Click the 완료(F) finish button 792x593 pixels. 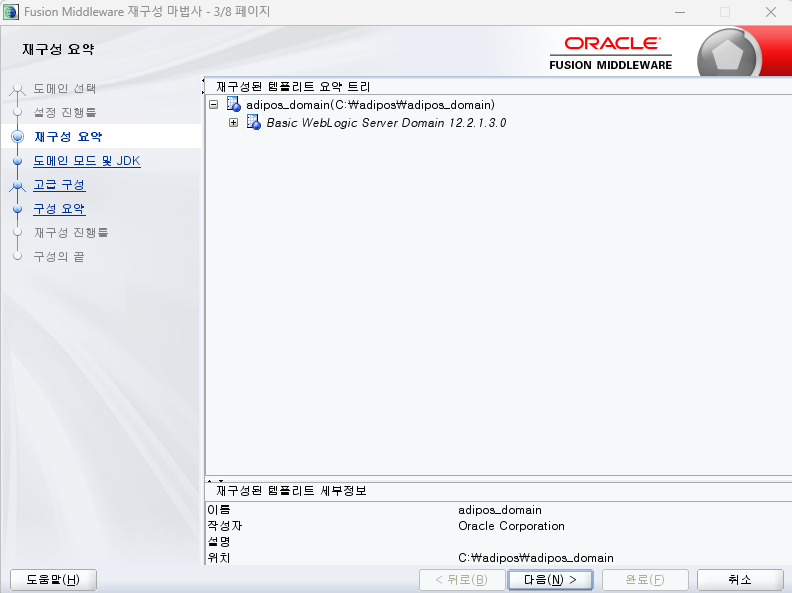[645, 579]
